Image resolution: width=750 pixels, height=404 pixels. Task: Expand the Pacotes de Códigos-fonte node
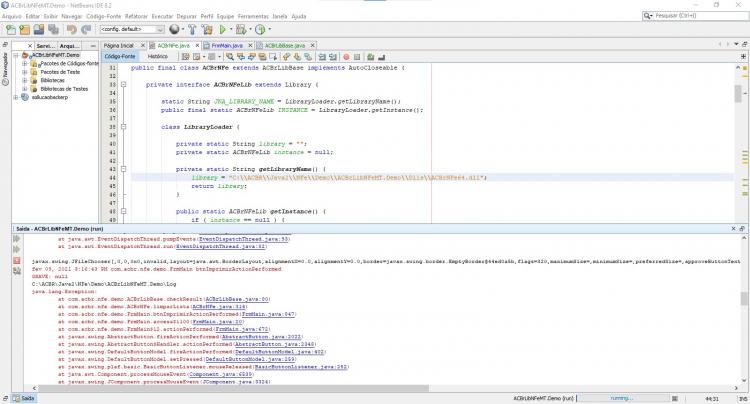pos(24,64)
